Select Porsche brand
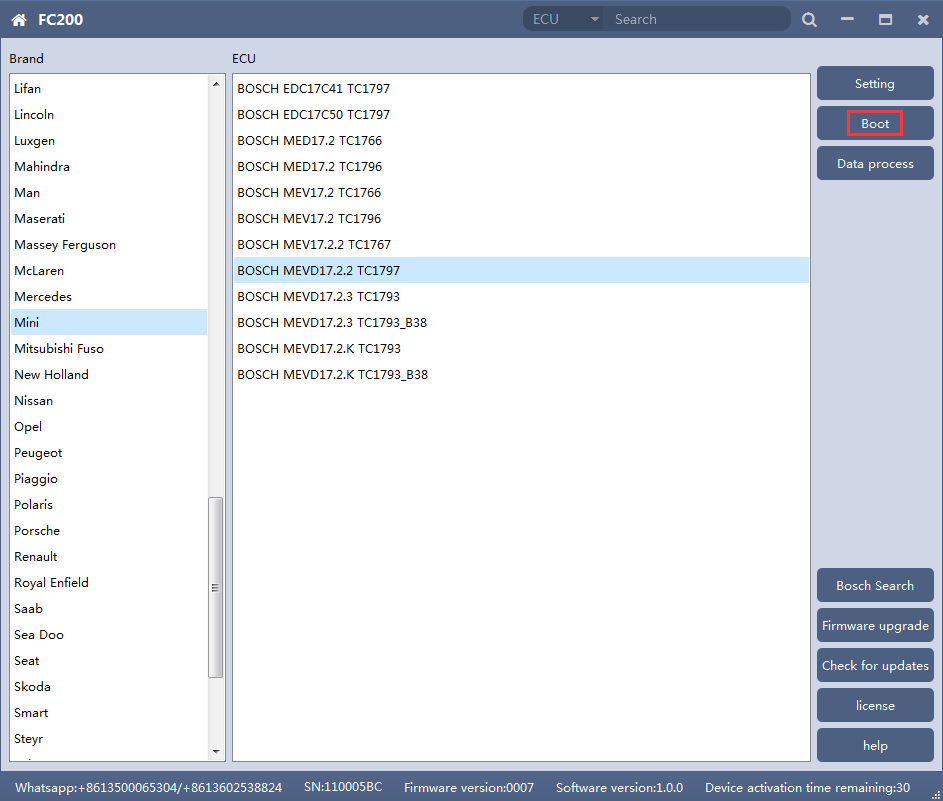The width and height of the screenshot is (943, 801). [x=109, y=530]
